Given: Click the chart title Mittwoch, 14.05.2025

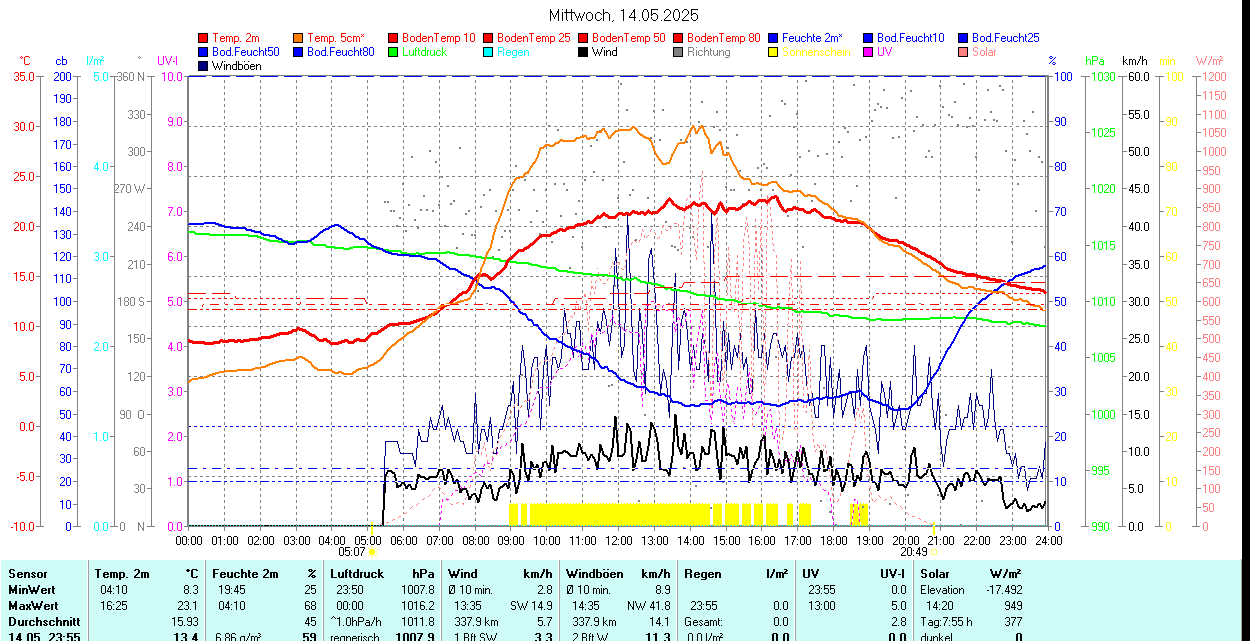Looking at the screenshot, I should [624, 15].
